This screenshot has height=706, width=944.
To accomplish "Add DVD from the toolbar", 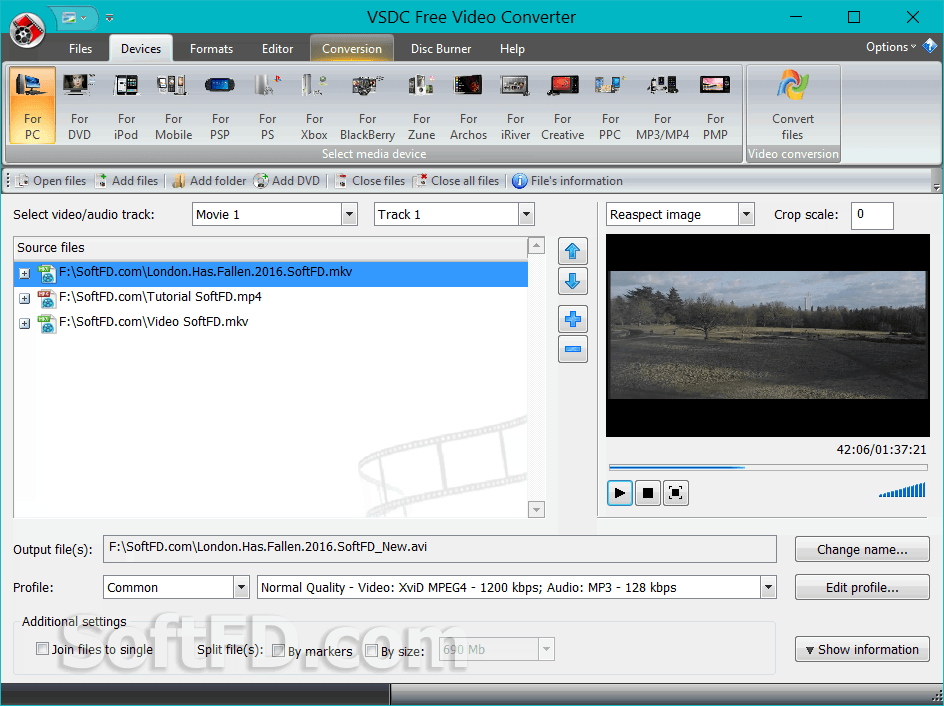I will [x=287, y=181].
